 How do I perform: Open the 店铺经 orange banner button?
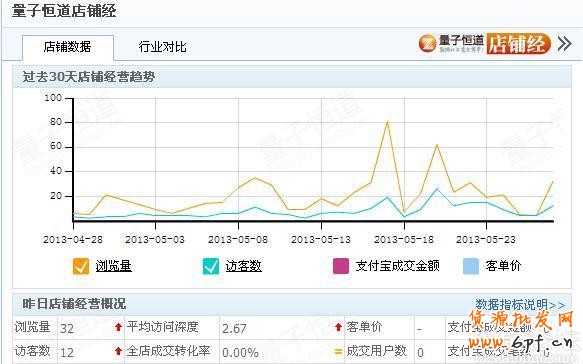(x=518, y=44)
